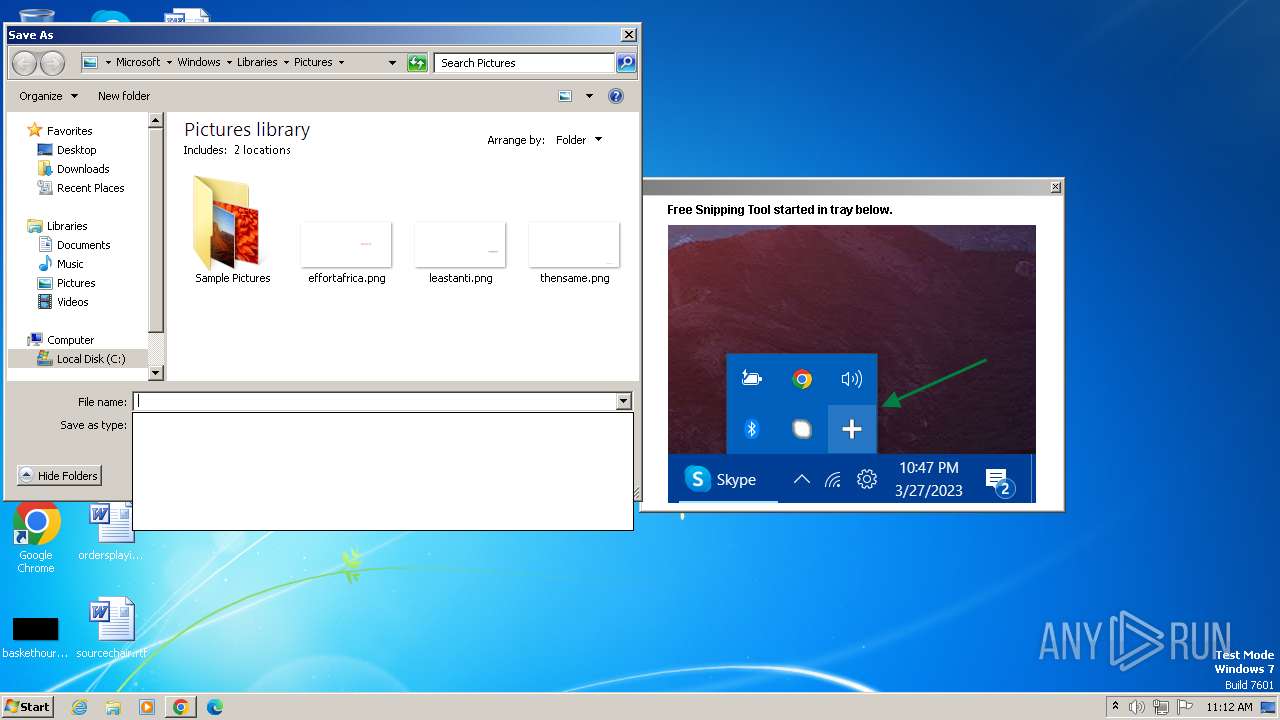Select the thensame.png file

(x=574, y=254)
